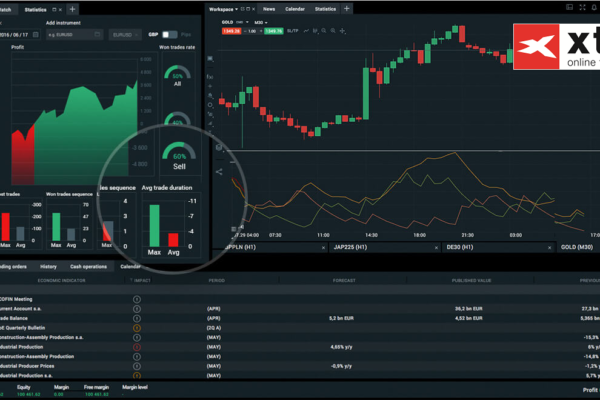Expand the EURUSD instrument dropdown
Image resolution: width=600 pixels, height=400 pixels.
pyautogui.click(x=125, y=34)
